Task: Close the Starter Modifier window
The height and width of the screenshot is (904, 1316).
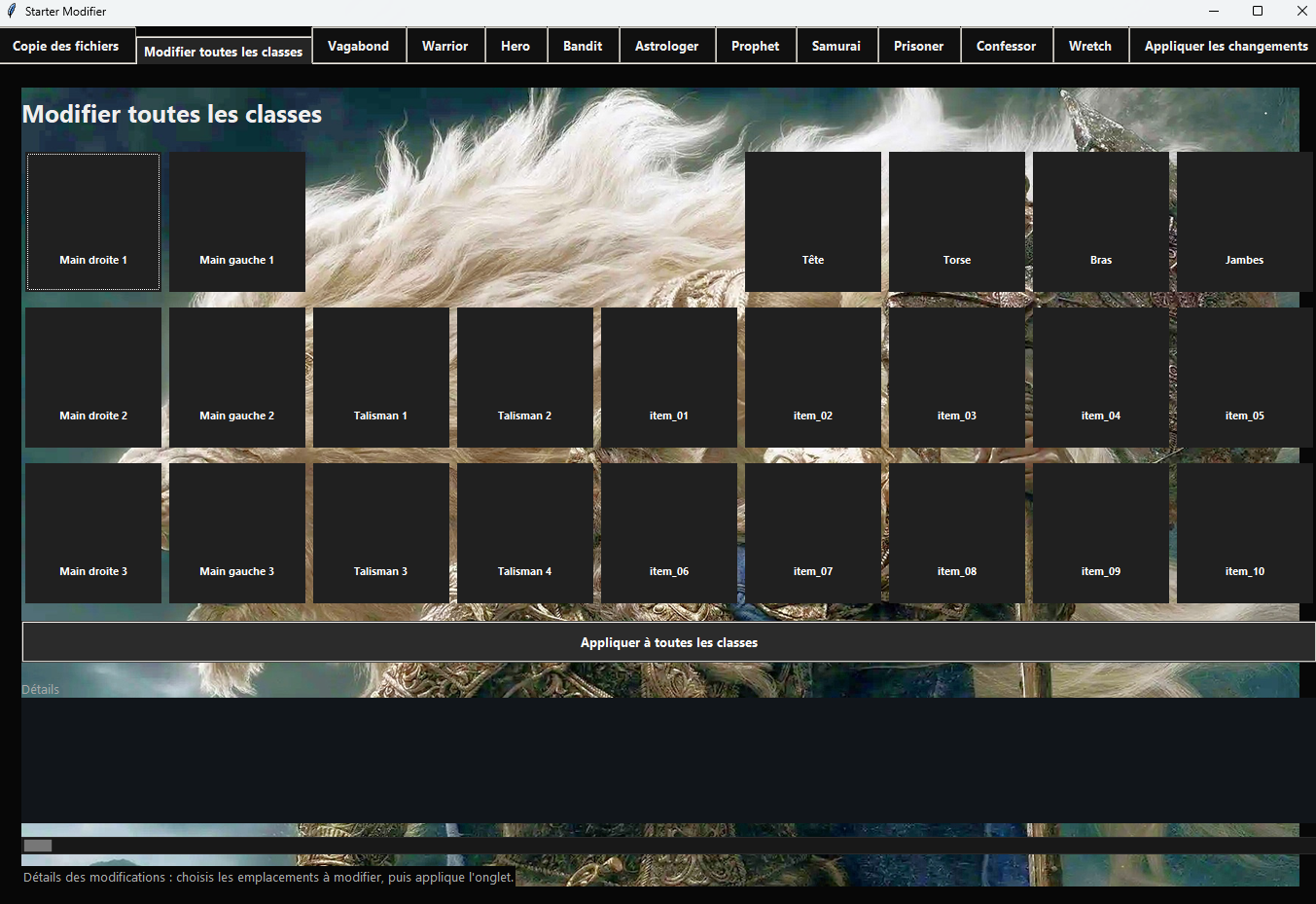Action: click(1301, 11)
